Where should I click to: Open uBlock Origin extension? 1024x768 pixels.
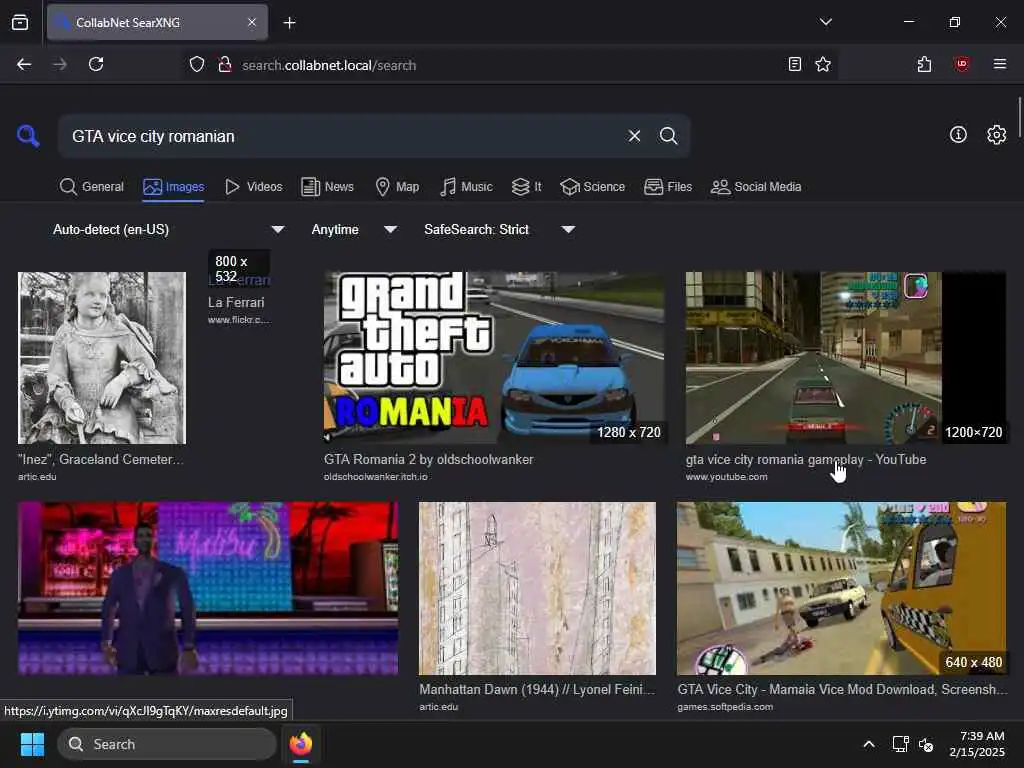962,64
